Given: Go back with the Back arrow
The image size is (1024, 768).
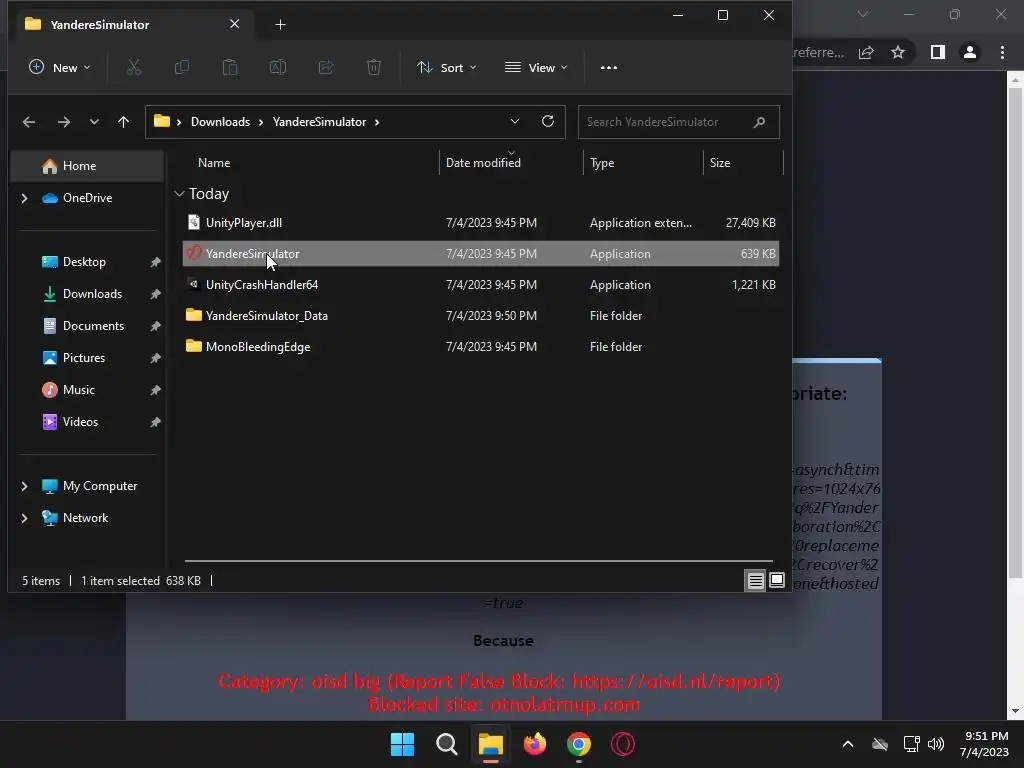Looking at the screenshot, I should [x=29, y=122].
